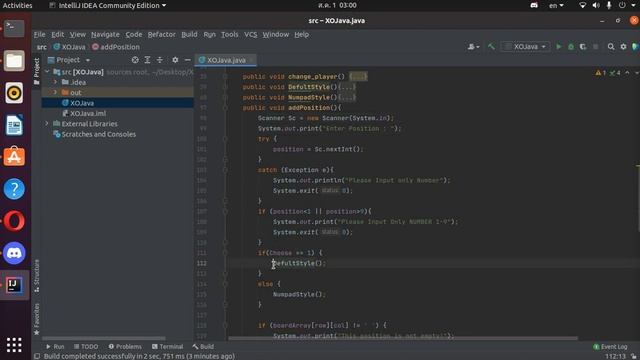This screenshot has height=360, width=640.
Task: Open the en keyboard layout dropdown
Action: (556, 5)
